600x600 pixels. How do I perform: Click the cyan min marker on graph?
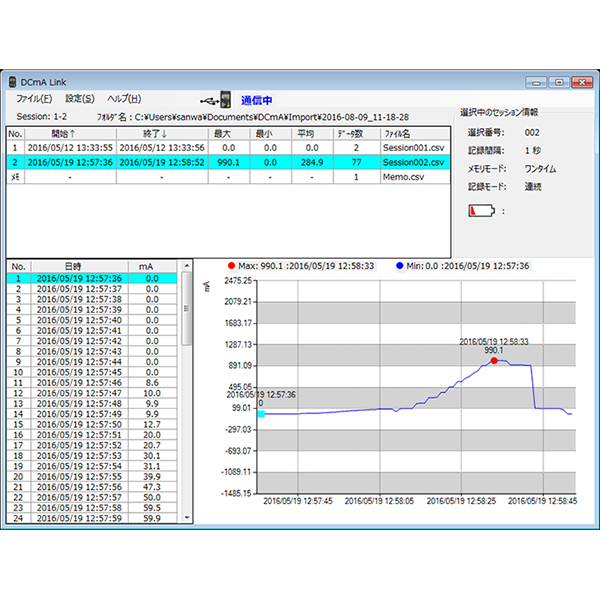261,413
